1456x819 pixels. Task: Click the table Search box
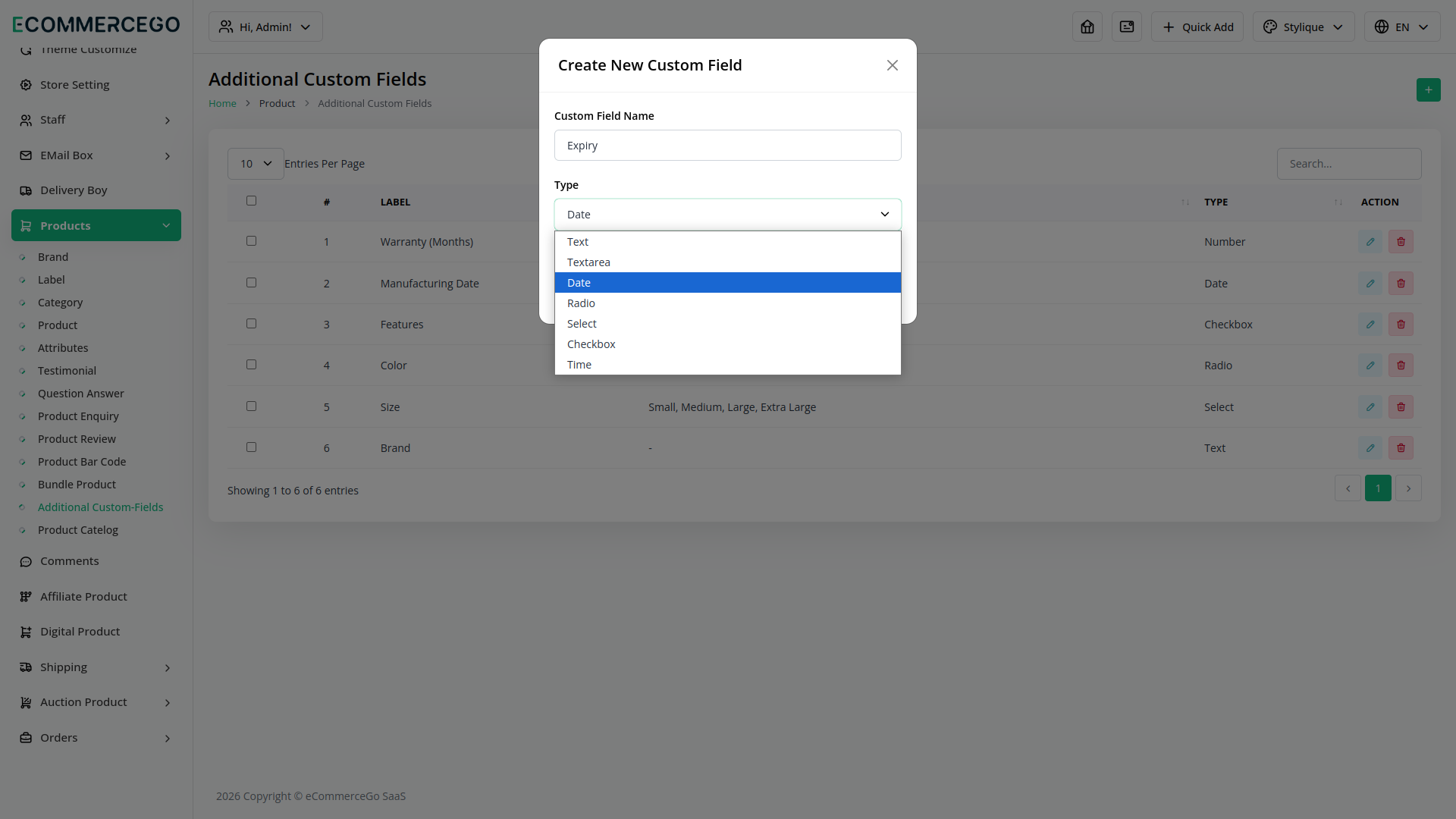click(1349, 164)
